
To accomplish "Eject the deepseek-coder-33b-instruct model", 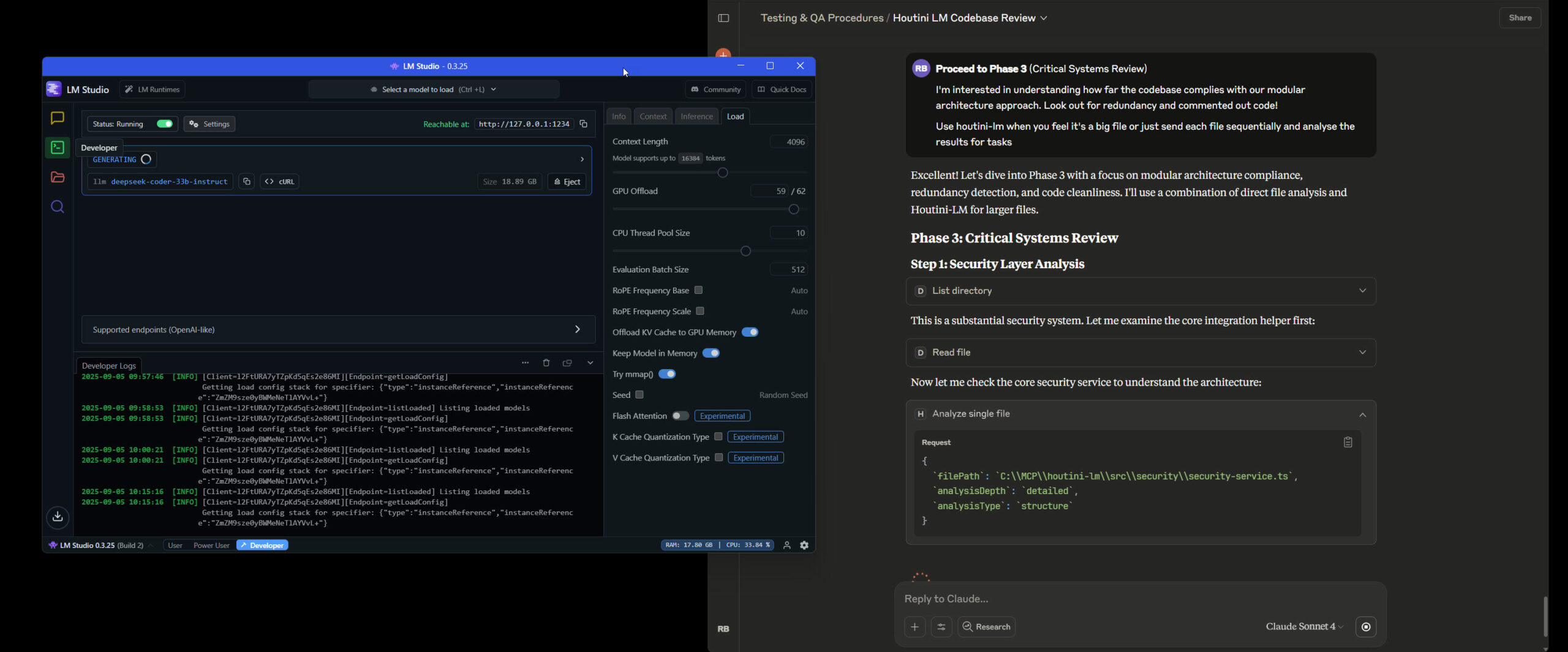I will click(x=567, y=182).
